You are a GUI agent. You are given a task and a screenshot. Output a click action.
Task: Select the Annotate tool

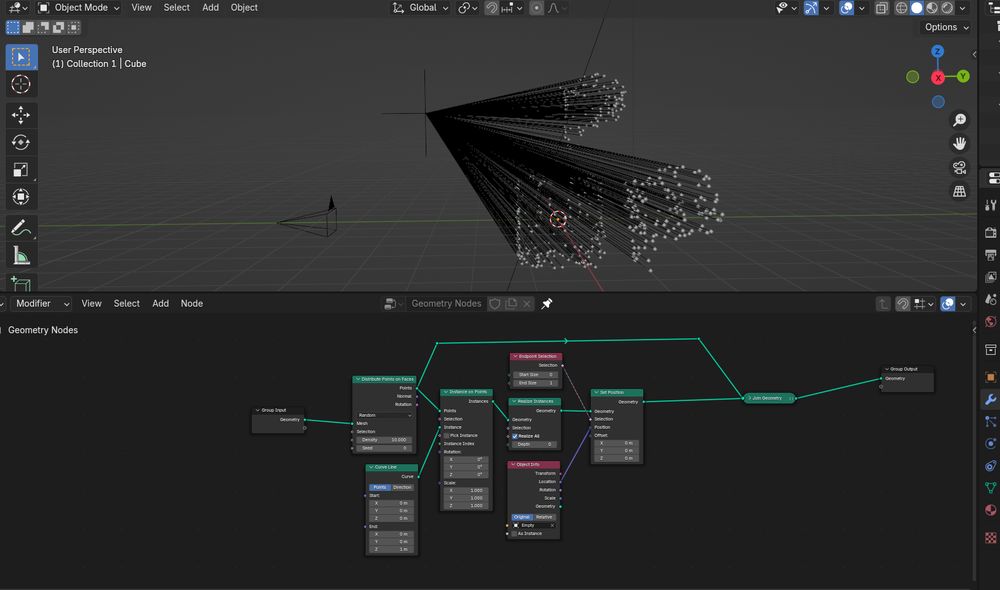(21, 228)
